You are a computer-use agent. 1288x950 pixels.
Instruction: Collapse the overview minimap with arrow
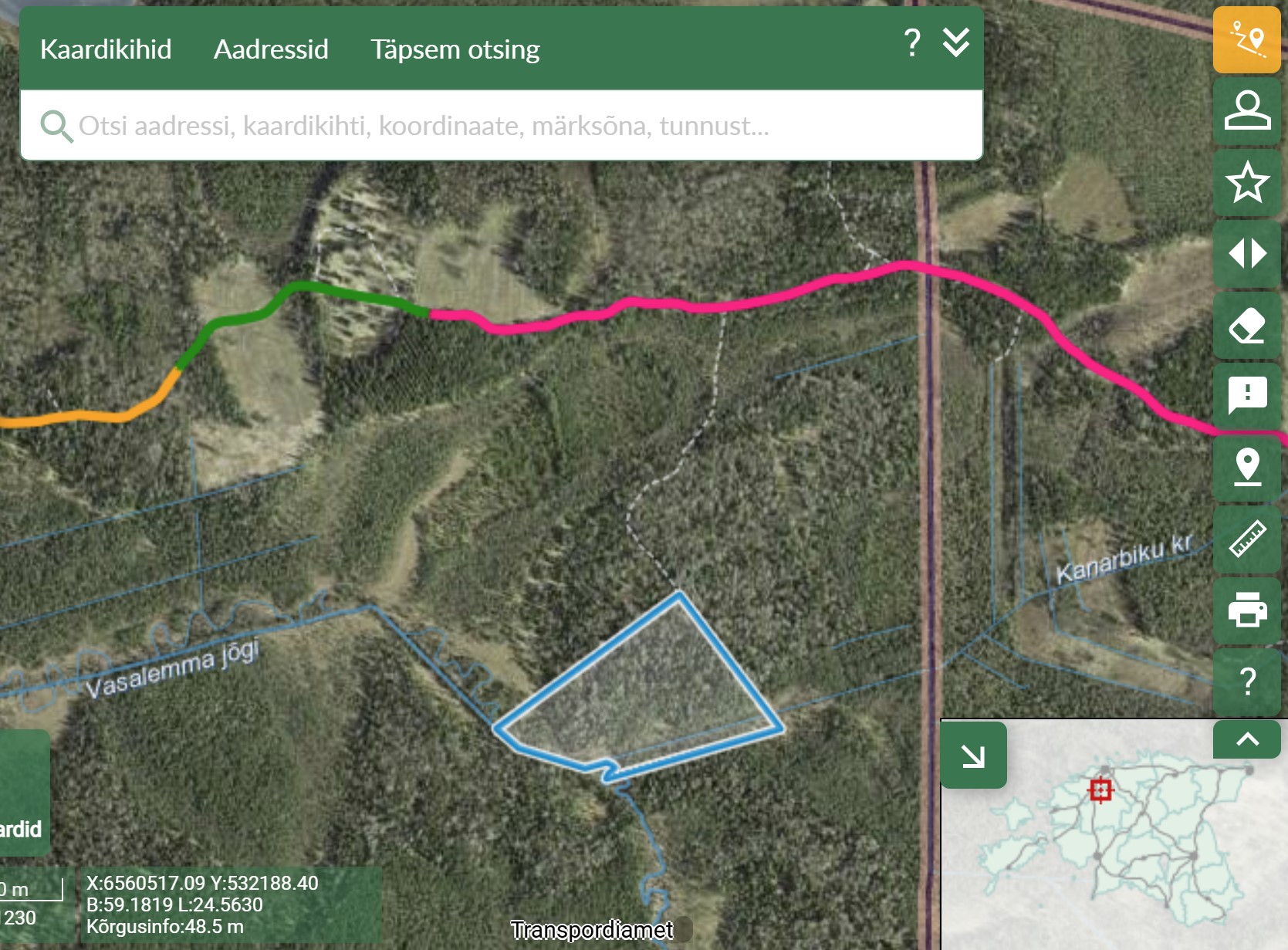click(973, 756)
